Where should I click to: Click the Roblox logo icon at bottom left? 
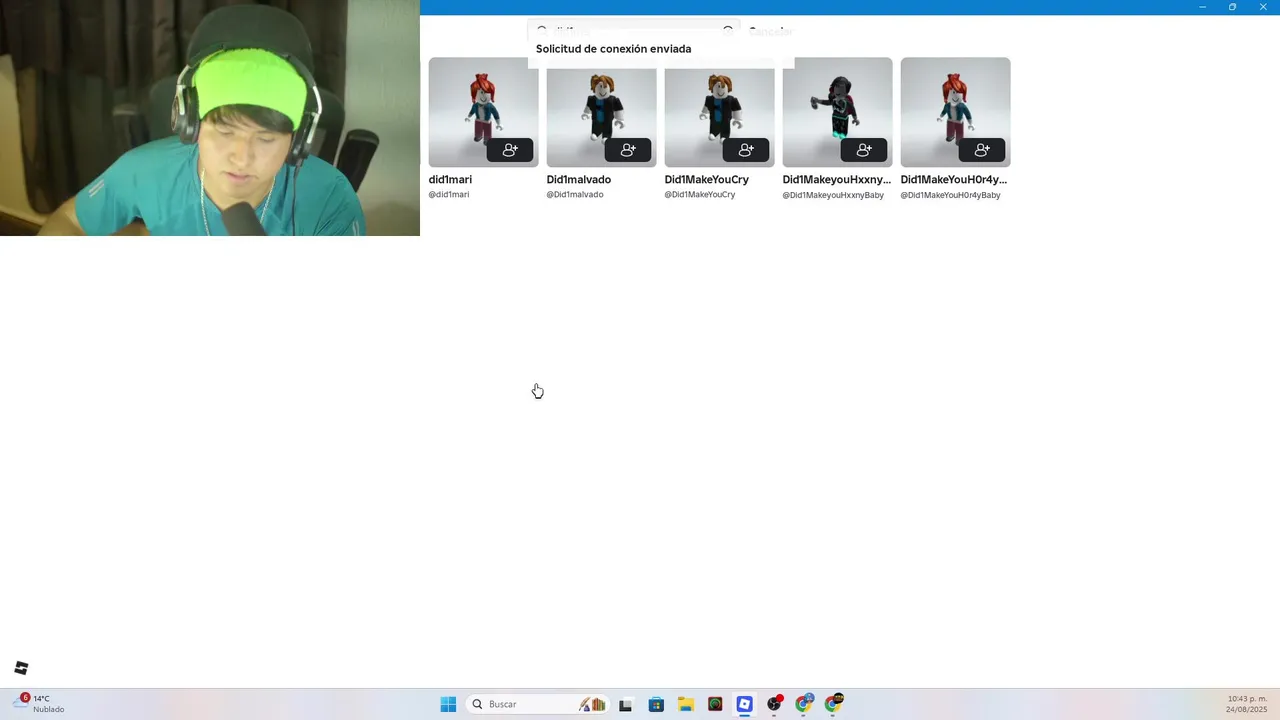click(21, 668)
